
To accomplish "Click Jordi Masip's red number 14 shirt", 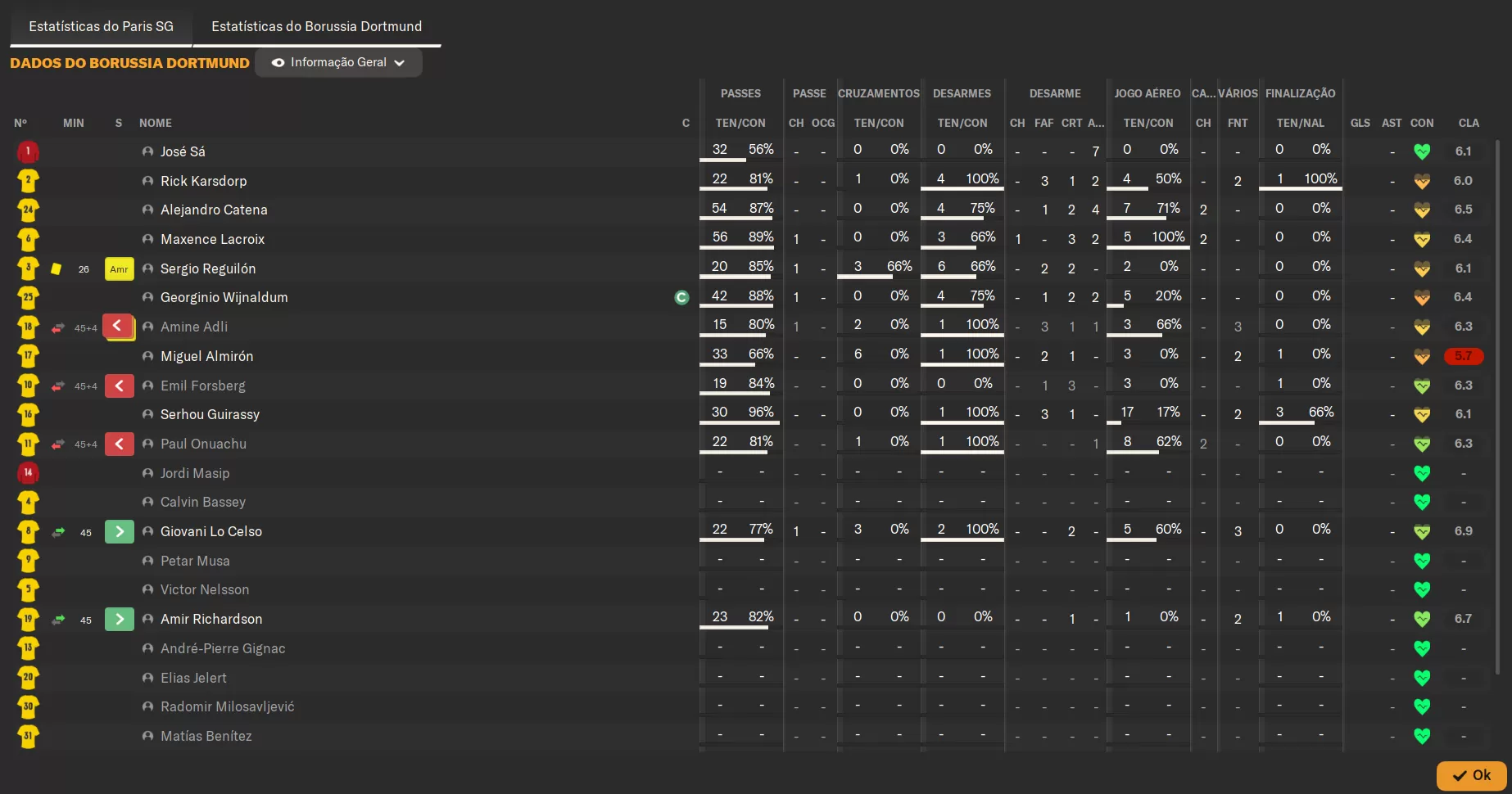I will [28, 473].
